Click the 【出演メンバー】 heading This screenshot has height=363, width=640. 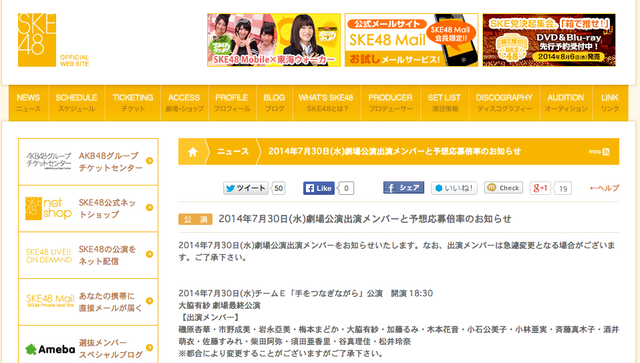pyautogui.click(x=209, y=317)
